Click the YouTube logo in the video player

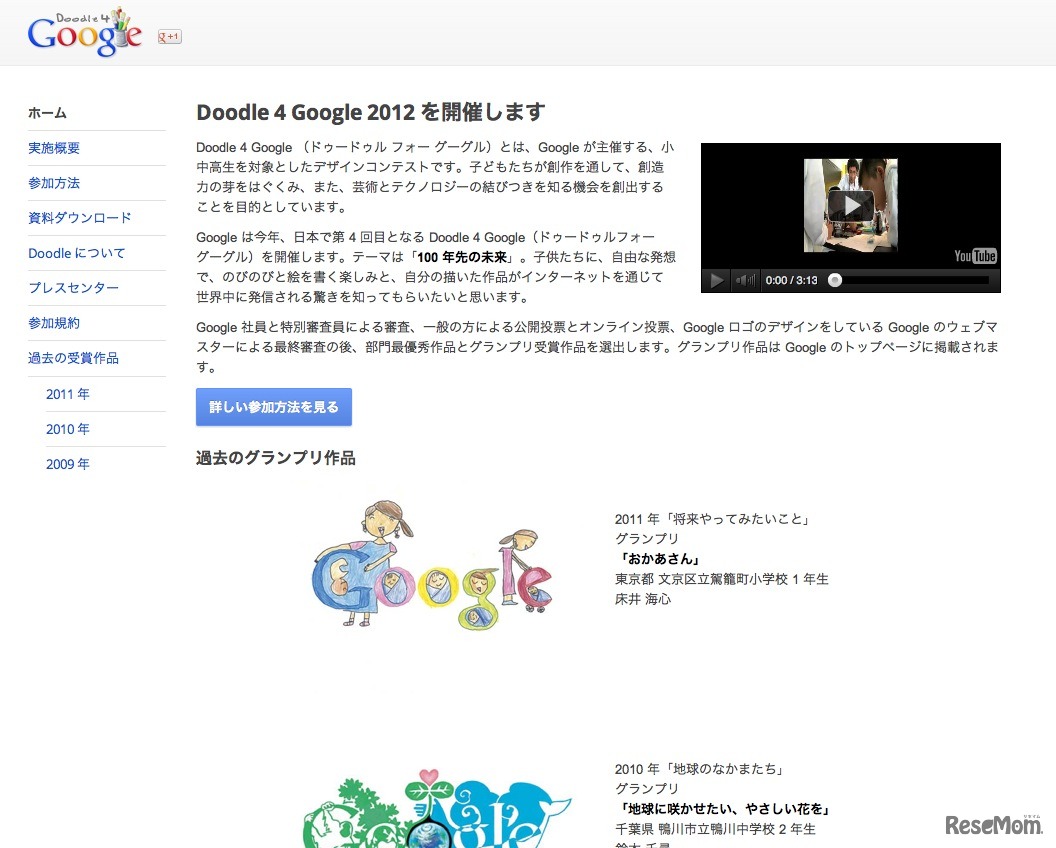[x=975, y=256]
